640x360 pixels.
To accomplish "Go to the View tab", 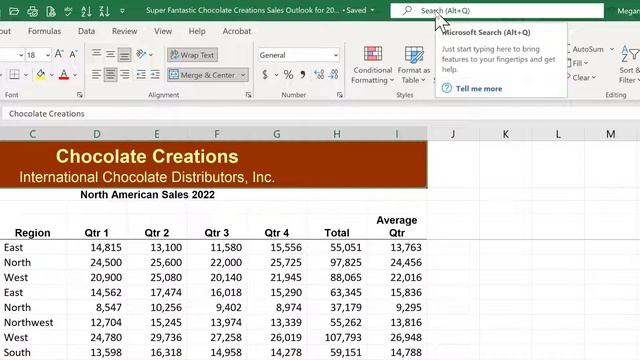I will (163, 31).
